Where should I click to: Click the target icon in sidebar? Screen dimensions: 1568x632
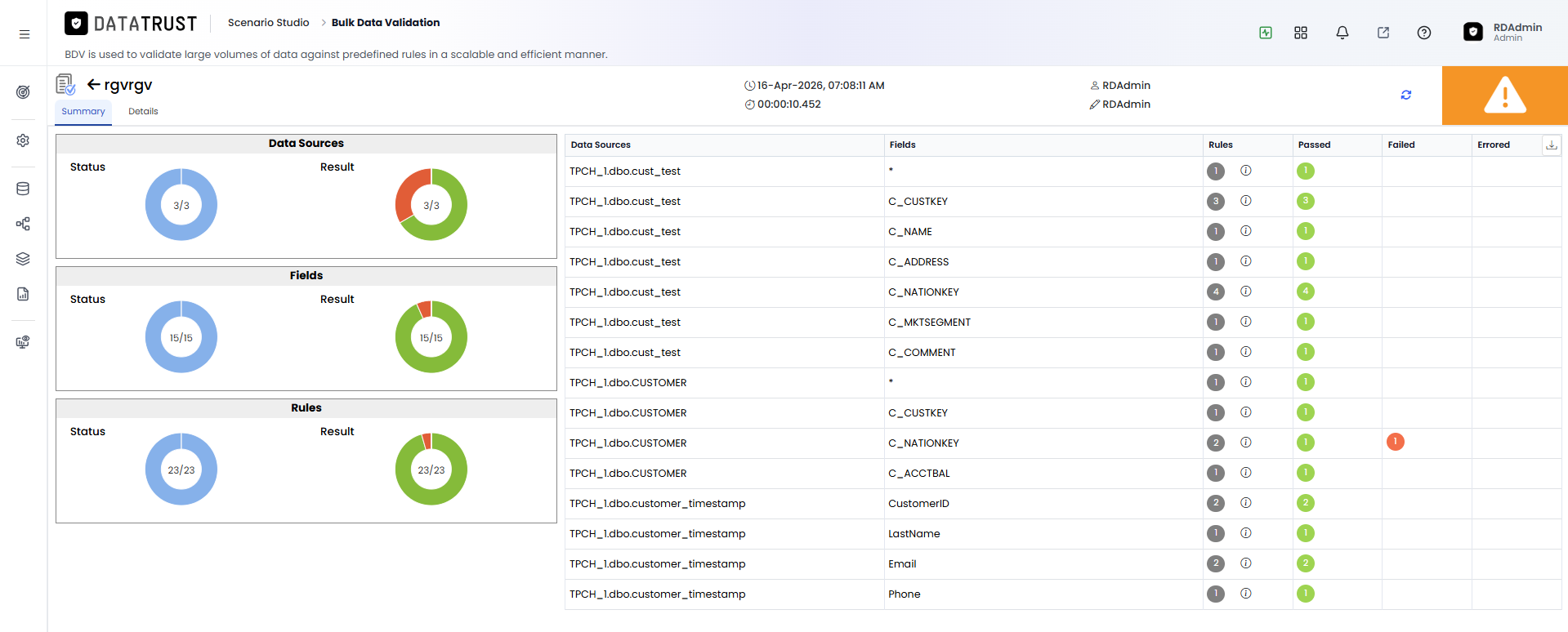23,92
